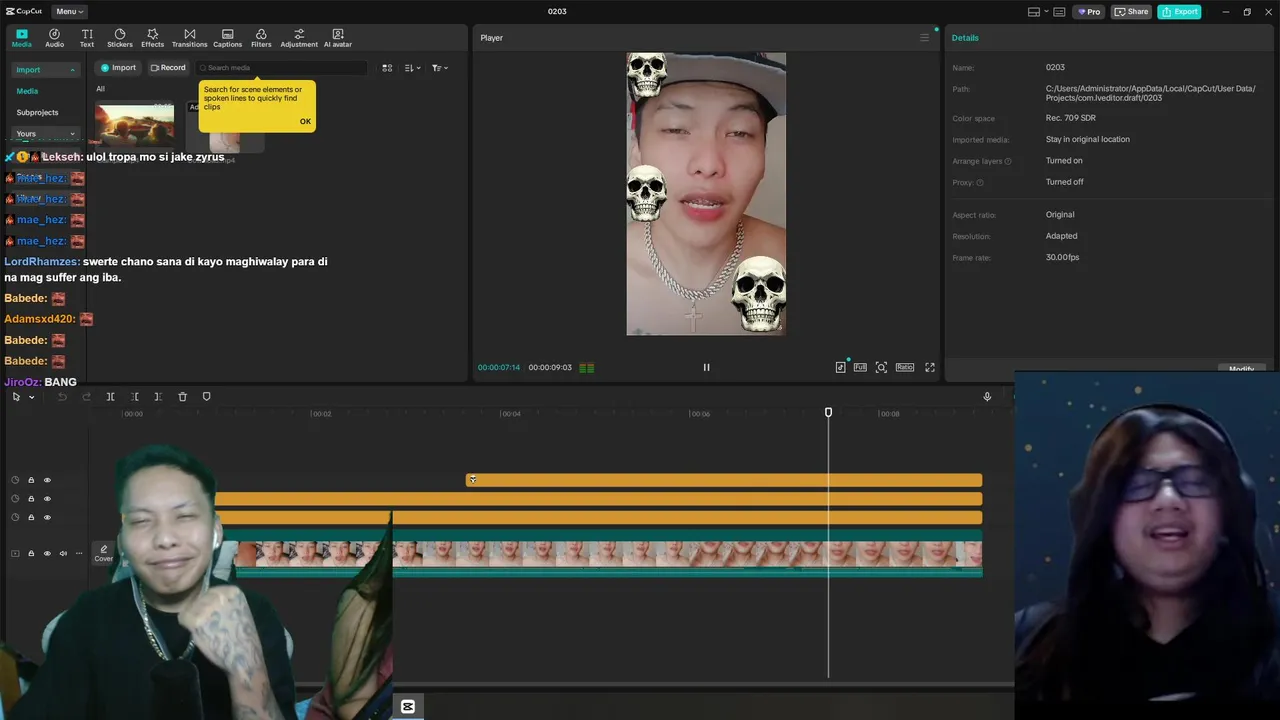Add a marker with shield icon

207,397
